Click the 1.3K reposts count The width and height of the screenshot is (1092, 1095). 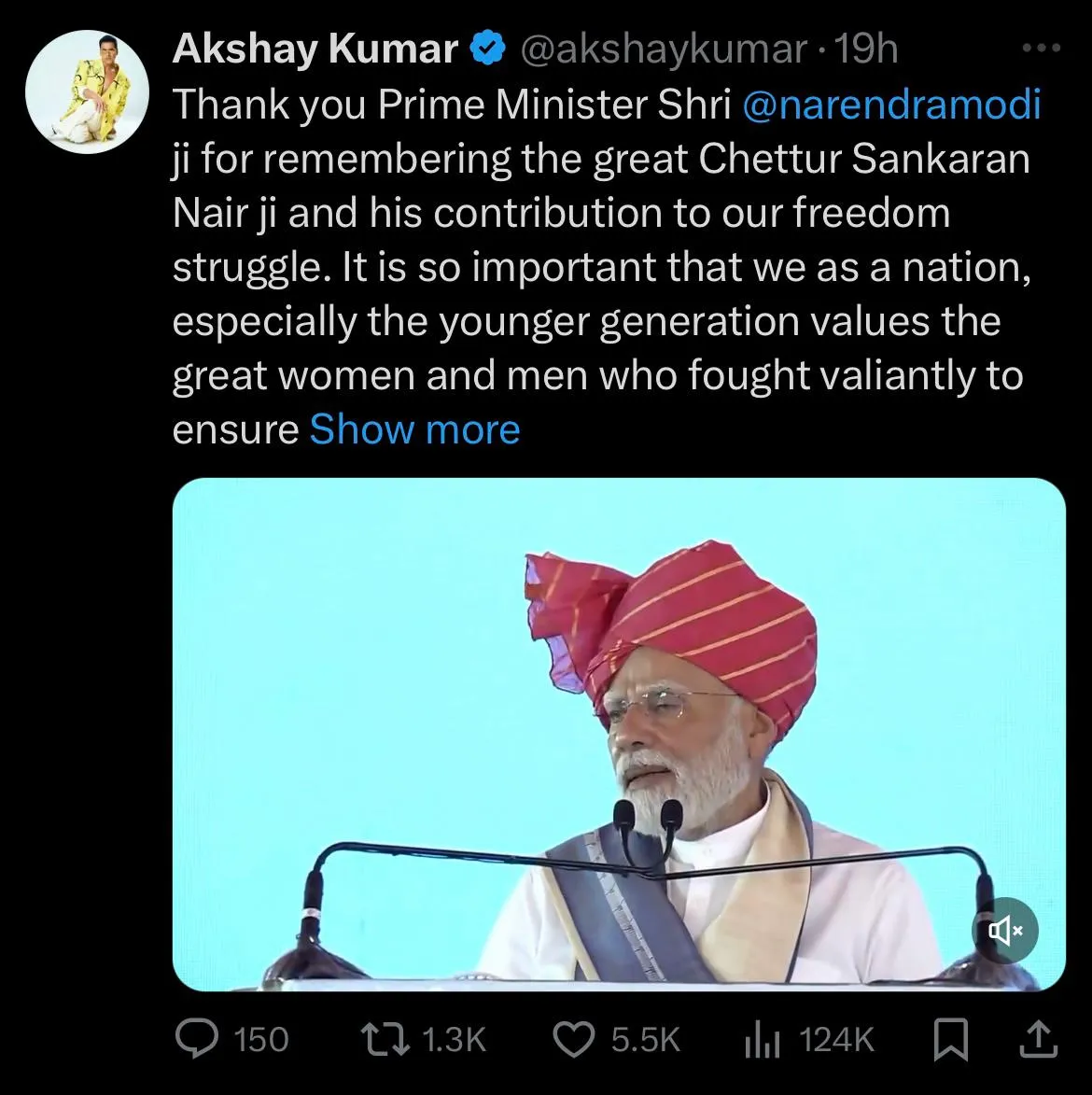(455, 1040)
